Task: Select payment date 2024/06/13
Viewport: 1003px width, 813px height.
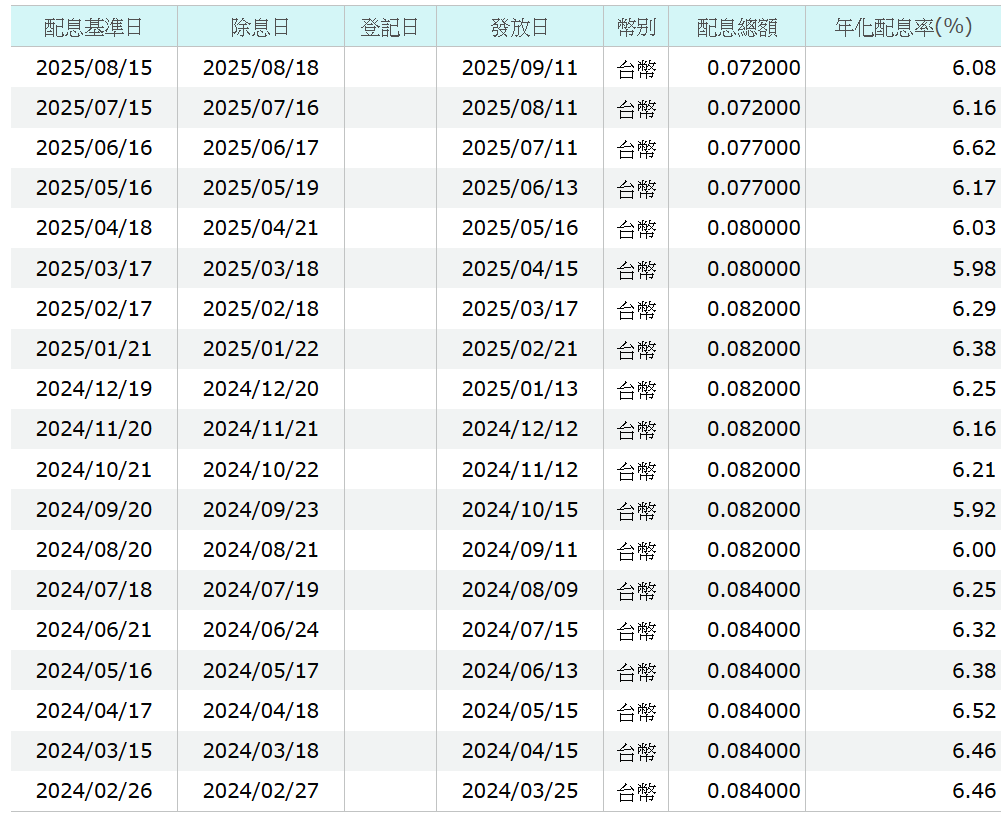Action: pos(520,671)
